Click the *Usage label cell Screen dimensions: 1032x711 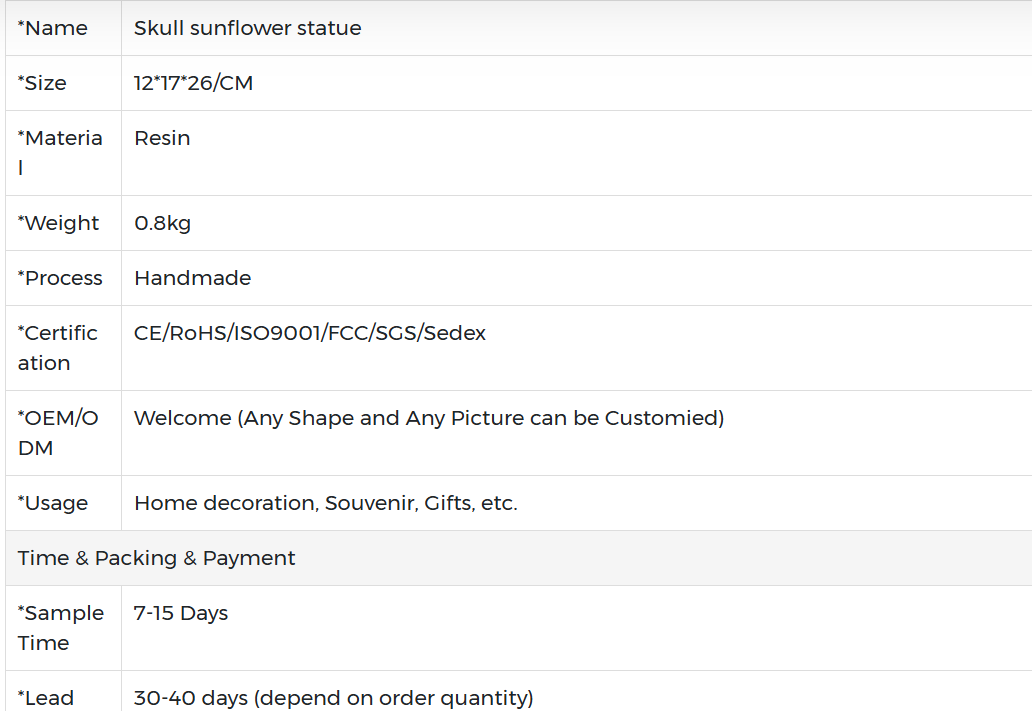(x=53, y=503)
